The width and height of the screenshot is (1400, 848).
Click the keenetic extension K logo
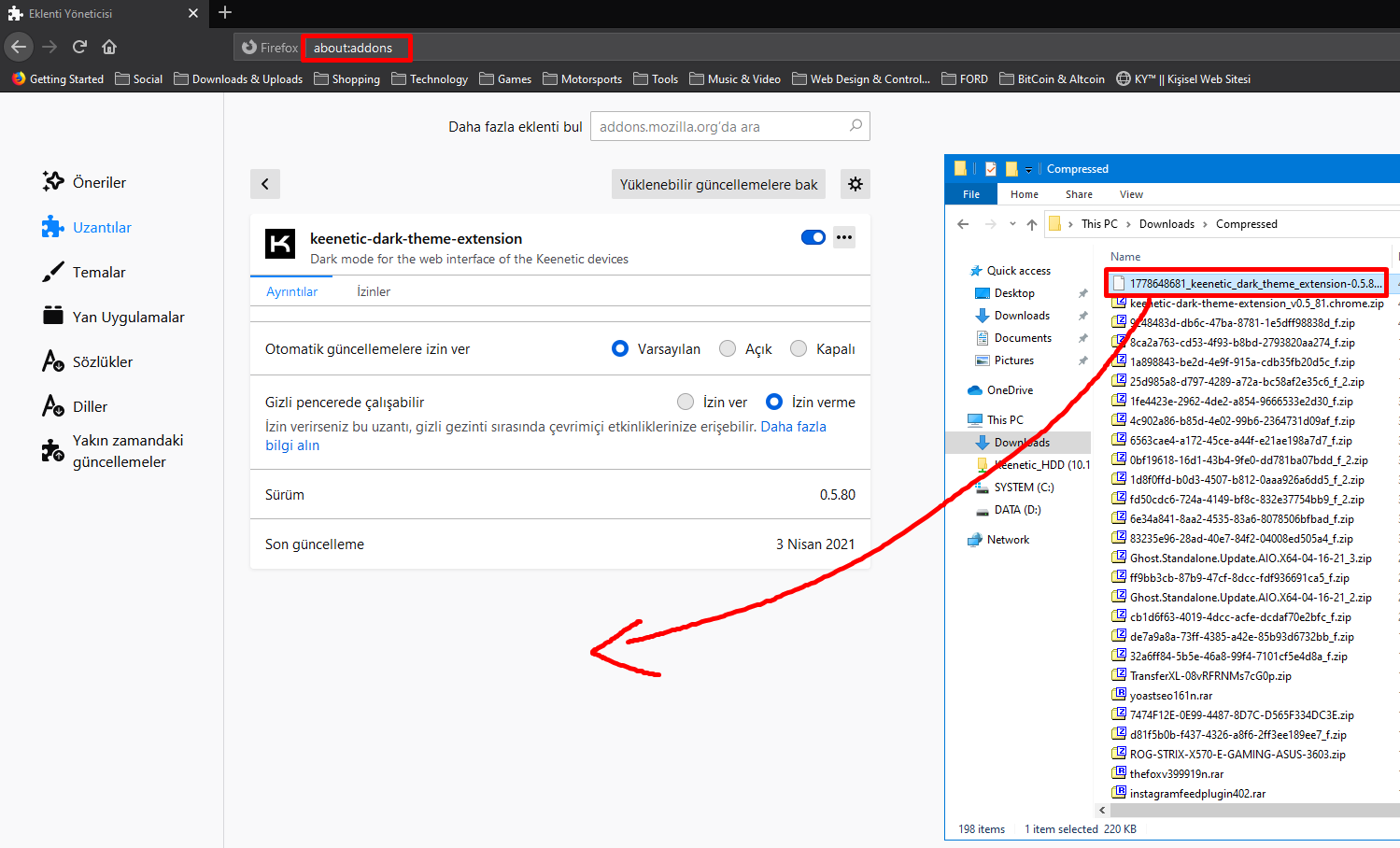(x=280, y=244)
